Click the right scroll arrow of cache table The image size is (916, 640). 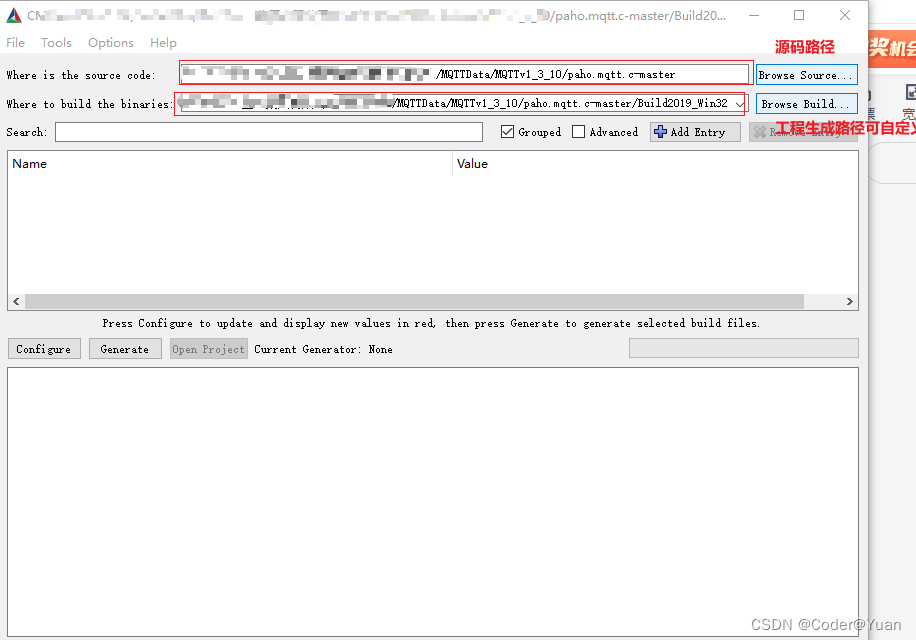(849, 301)
